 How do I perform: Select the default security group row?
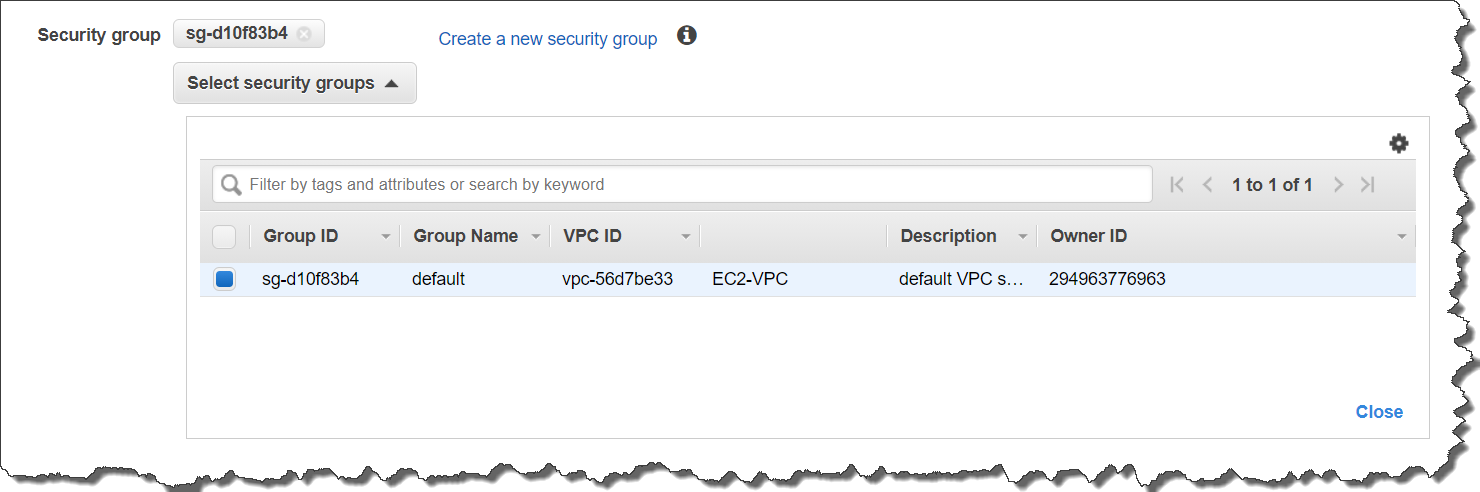click(438, 280)
